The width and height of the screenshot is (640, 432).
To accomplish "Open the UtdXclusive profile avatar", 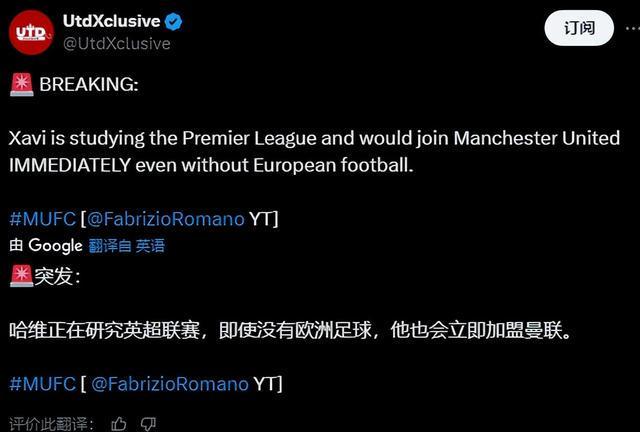I will pos(31,32).
